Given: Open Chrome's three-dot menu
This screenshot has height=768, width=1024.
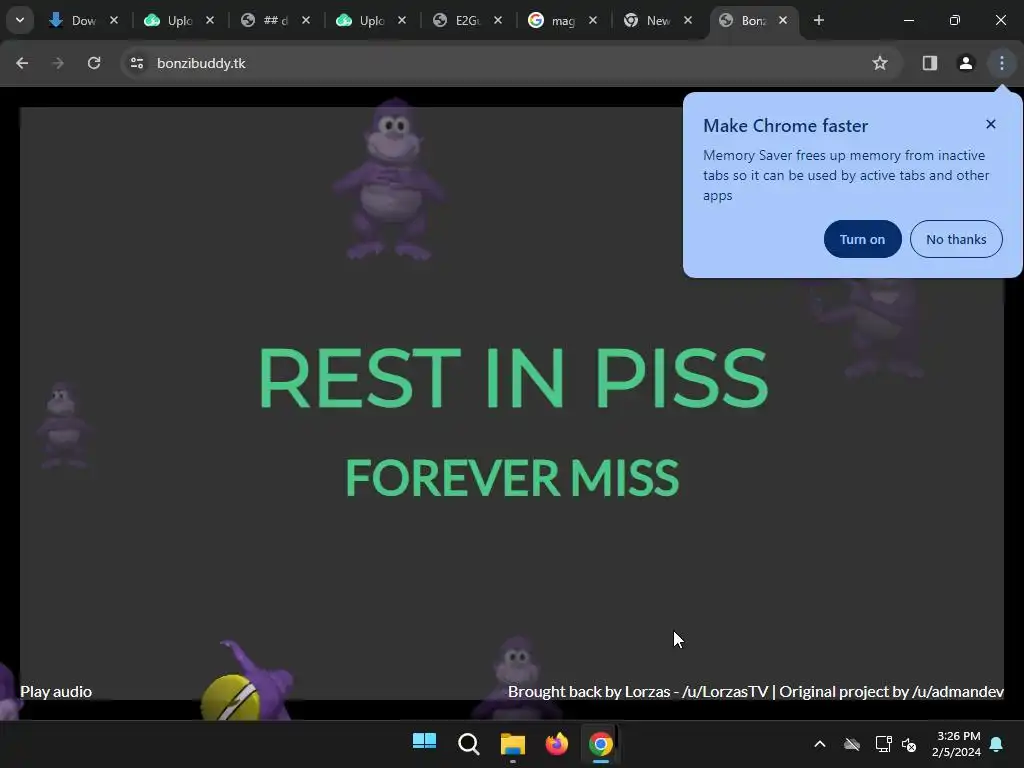Looking at the screenshot, I should [x=1001, y=63].
